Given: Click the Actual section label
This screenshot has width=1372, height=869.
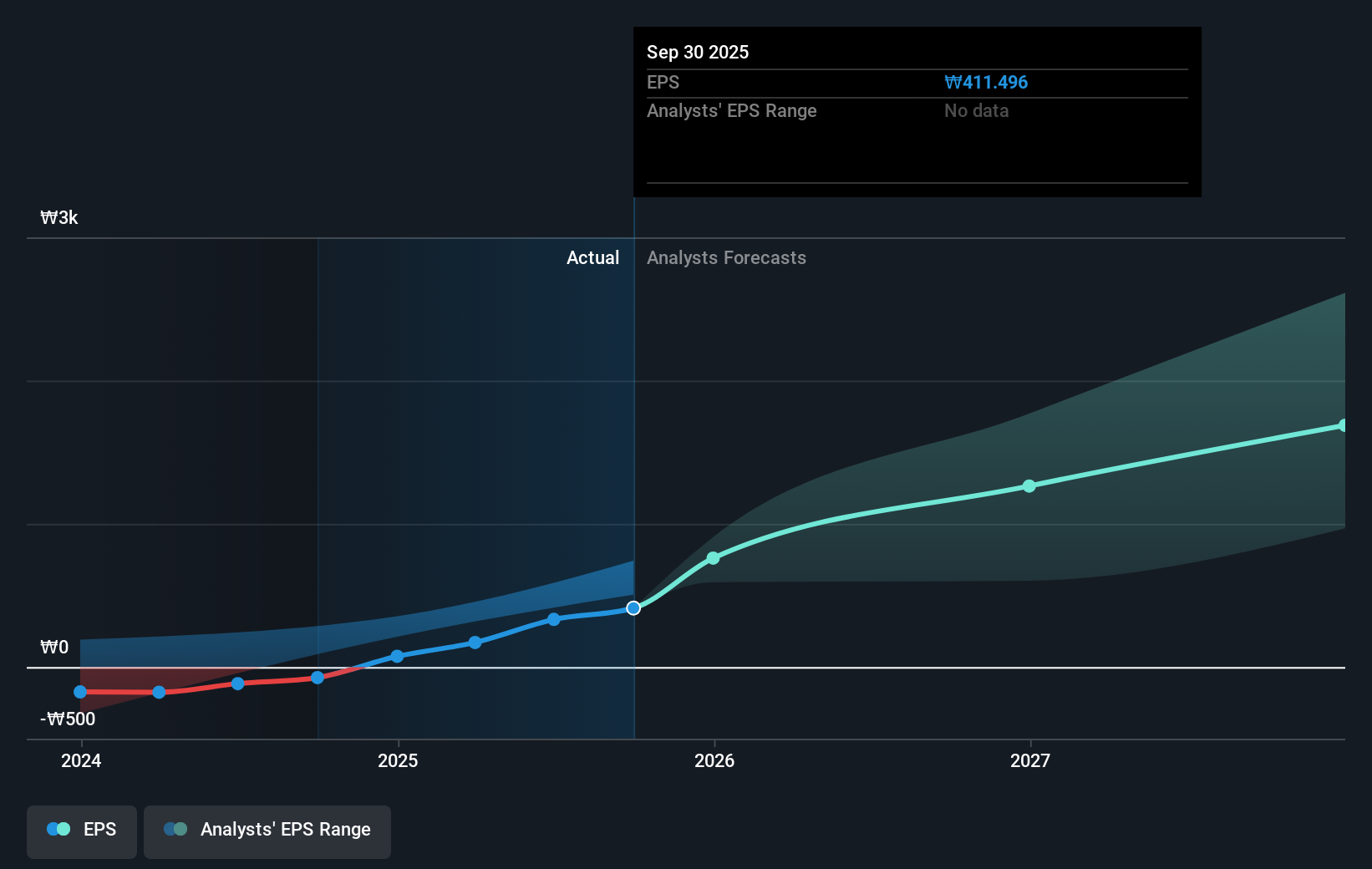Looking at the screenshot, I should tap(592, 258).
